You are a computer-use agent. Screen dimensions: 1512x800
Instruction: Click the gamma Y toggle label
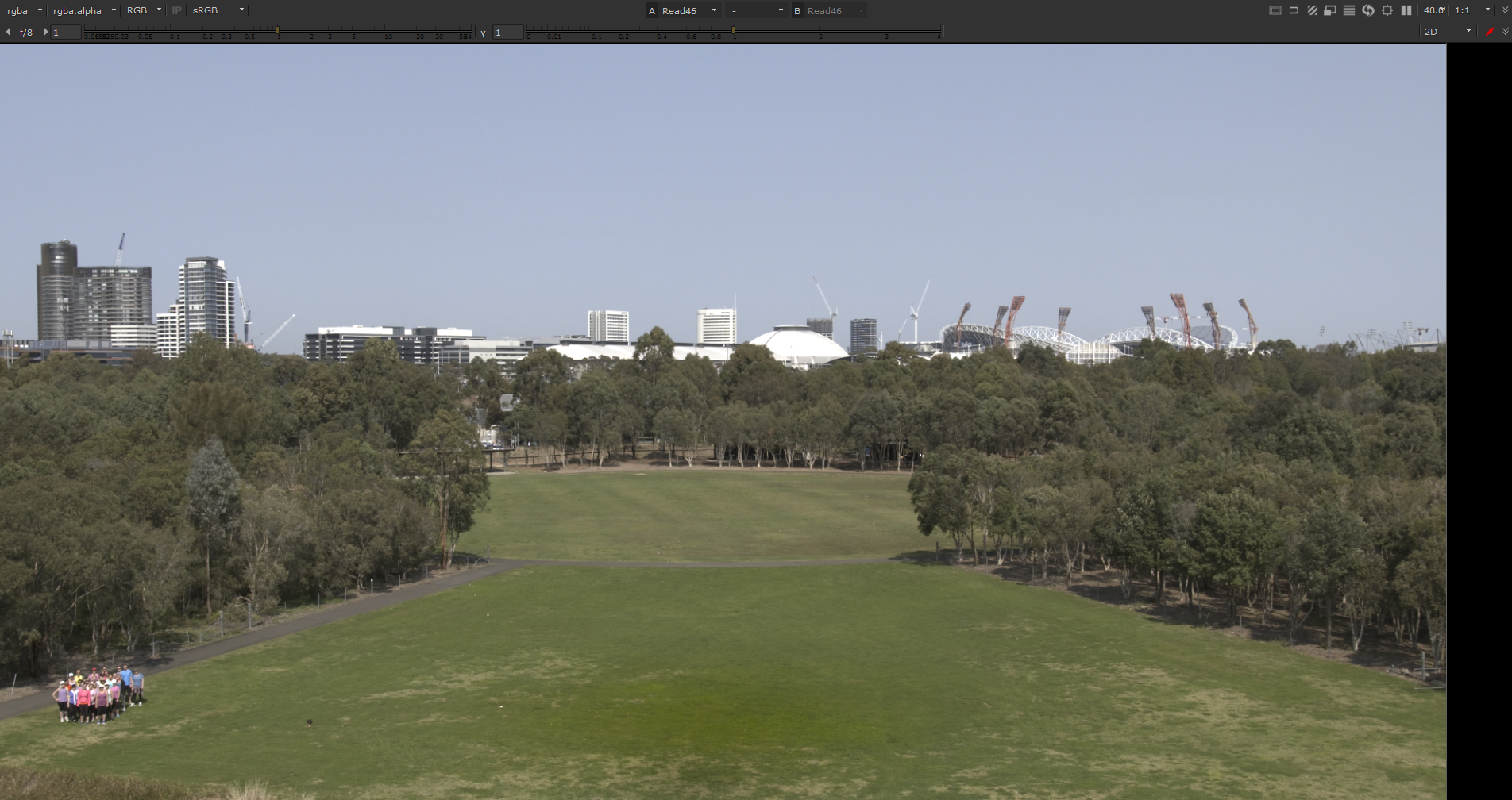point(483,33)
